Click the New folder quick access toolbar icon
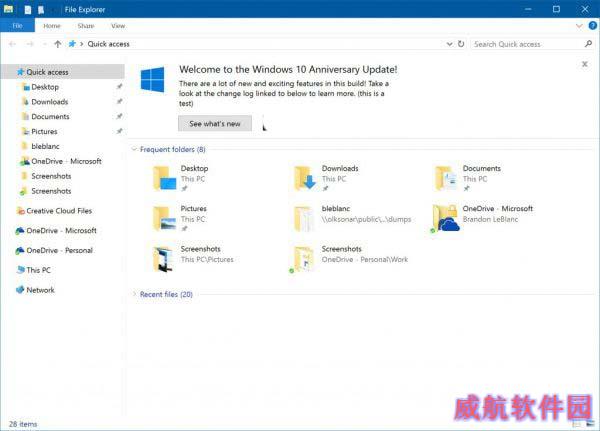 coord(41,10)
